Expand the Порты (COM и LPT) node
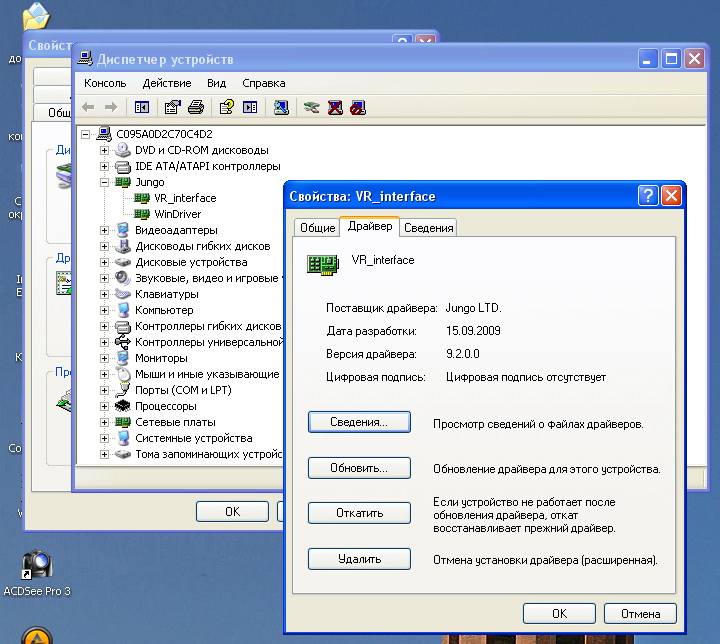Screen dimensions: 720x644 click(x=106, y=390)
